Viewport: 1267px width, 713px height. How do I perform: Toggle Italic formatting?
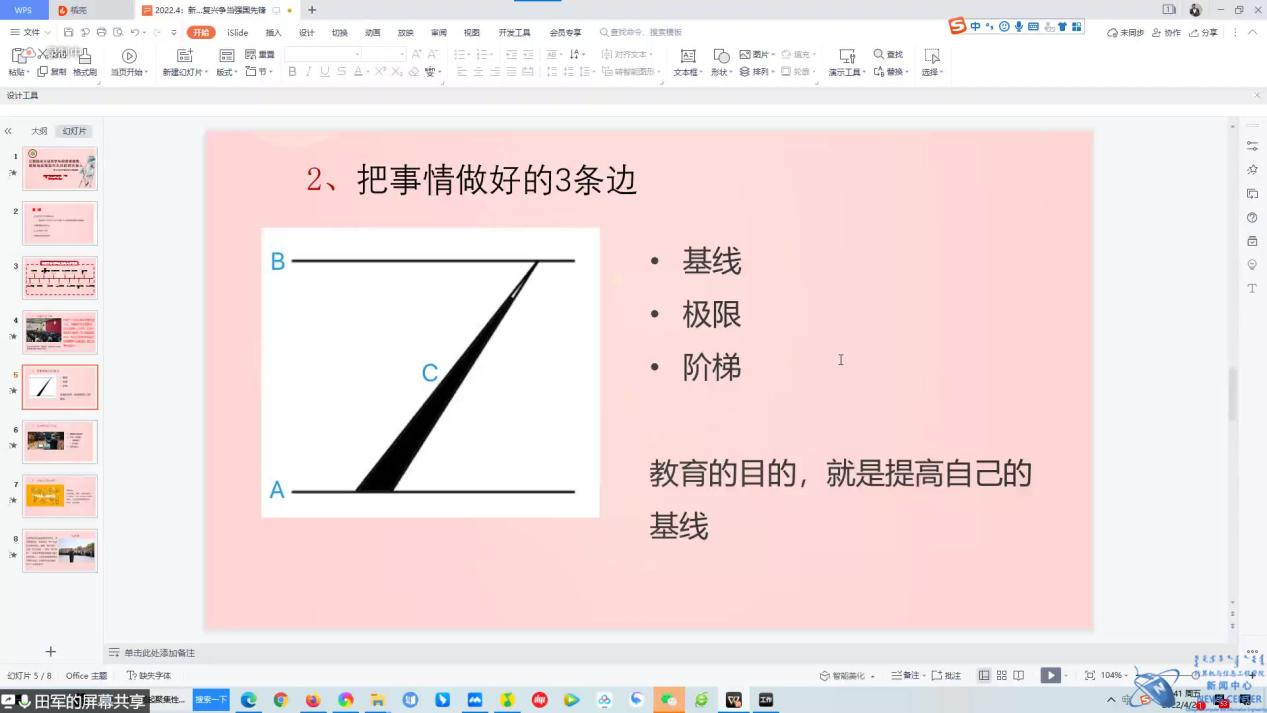308,72
